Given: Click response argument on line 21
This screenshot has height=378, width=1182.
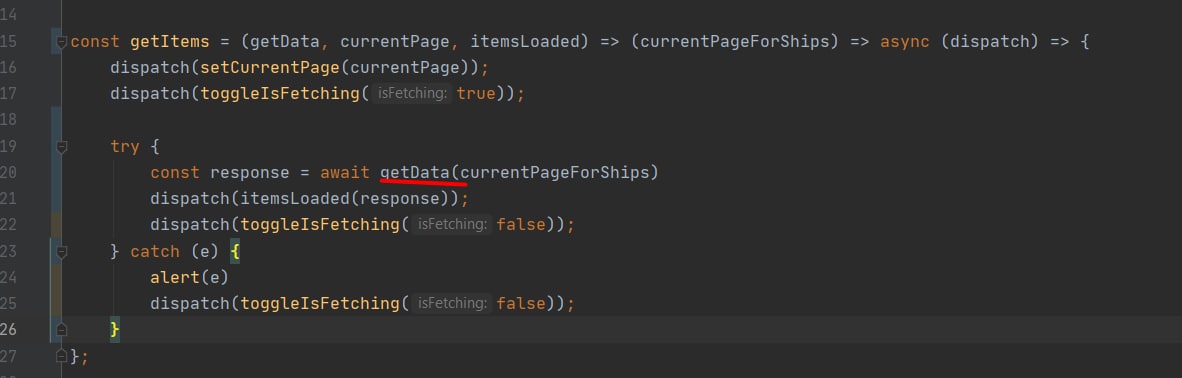Looking at the screenshot, I should click(399, 198).
